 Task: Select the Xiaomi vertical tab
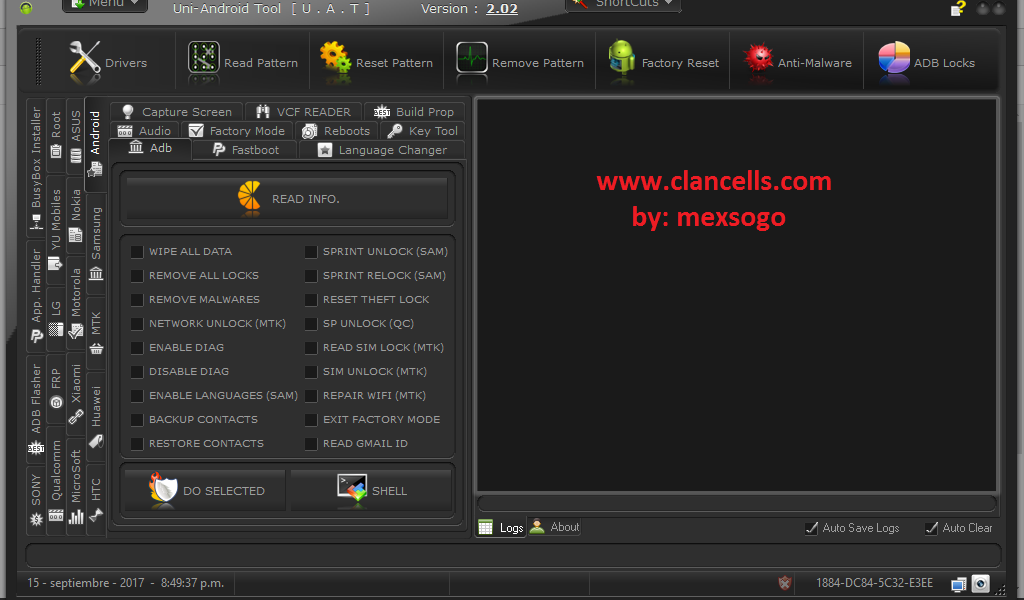click(76, 392)
